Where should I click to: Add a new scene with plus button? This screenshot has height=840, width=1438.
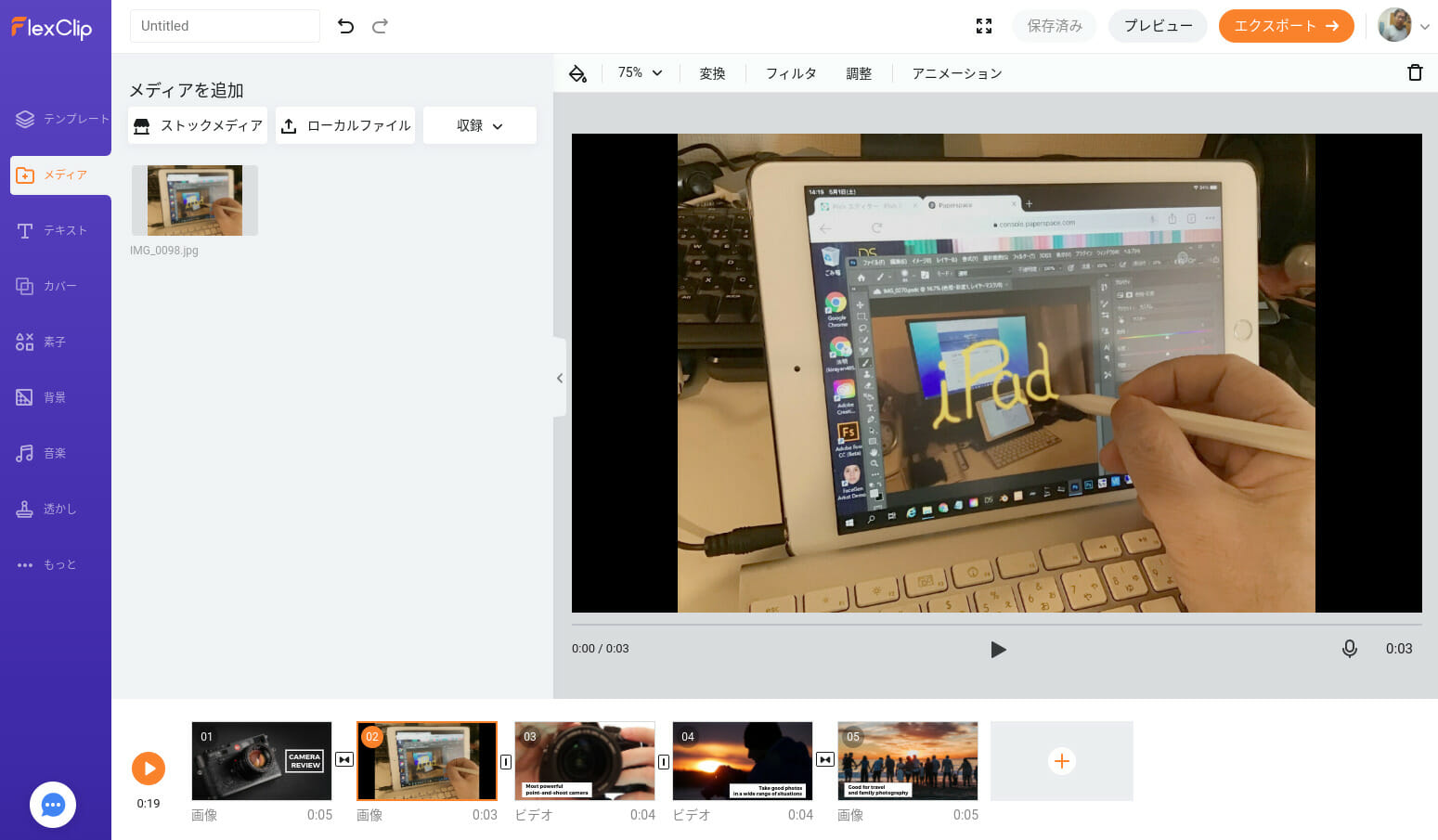click(x=1062, y=761)
